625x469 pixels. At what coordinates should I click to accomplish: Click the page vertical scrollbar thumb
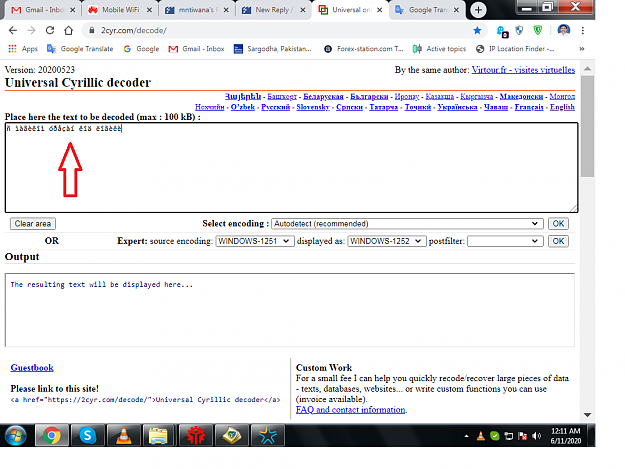[x=587, y=126]
